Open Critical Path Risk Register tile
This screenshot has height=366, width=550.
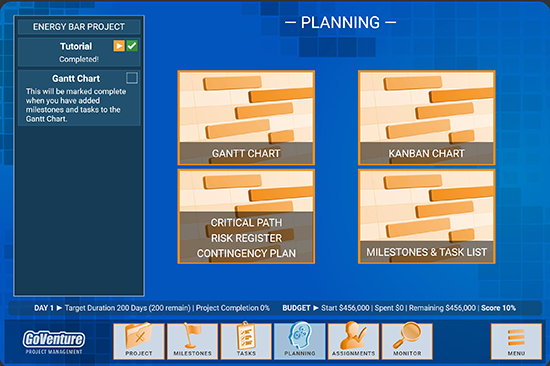coord(246,217)
